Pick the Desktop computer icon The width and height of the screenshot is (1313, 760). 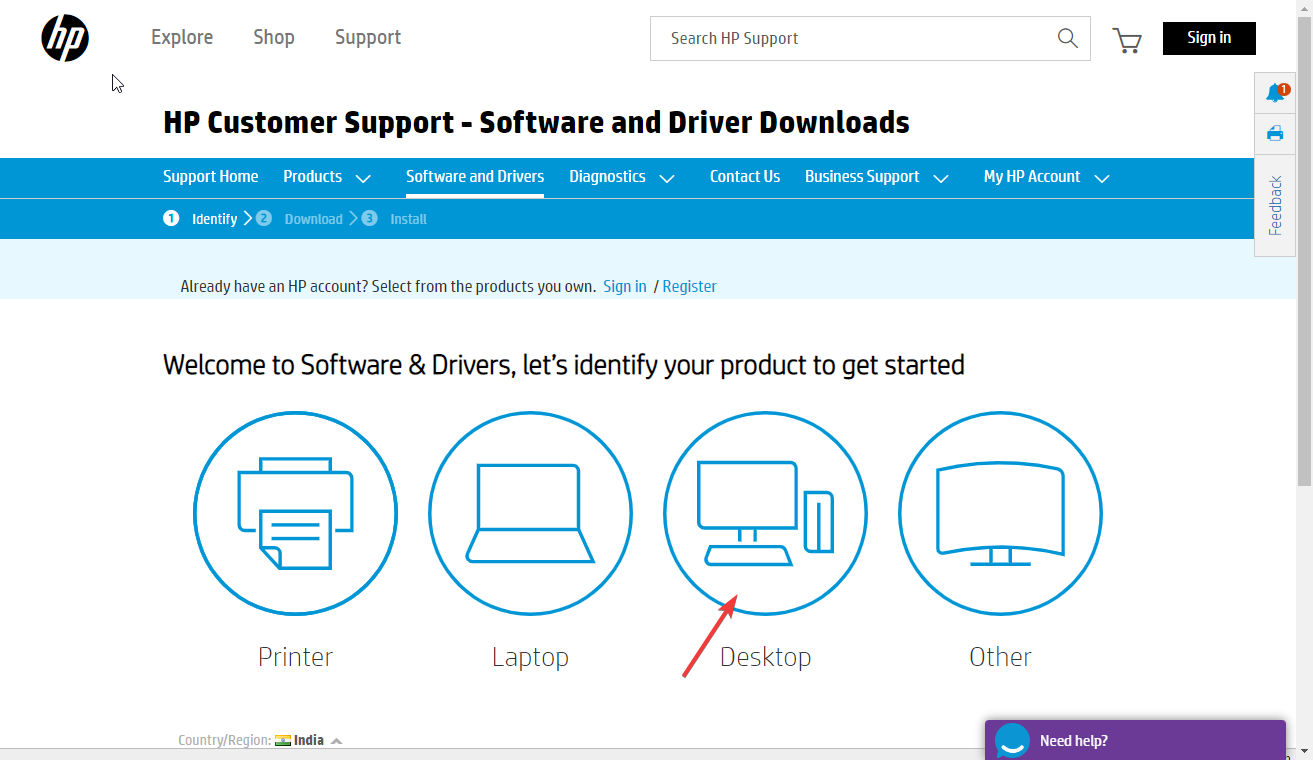pos(765,514)
